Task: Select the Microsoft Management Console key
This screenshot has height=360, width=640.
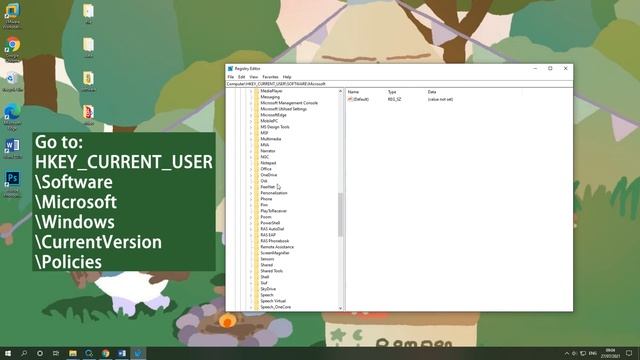Action: [x=289, y=103]
